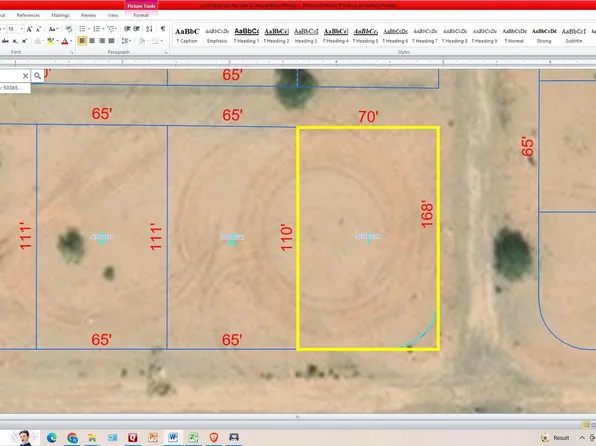The image size is (596, 446).
Task: Click the Shrink Font icon
Action: pyautogui.click(x=38, y=29)
